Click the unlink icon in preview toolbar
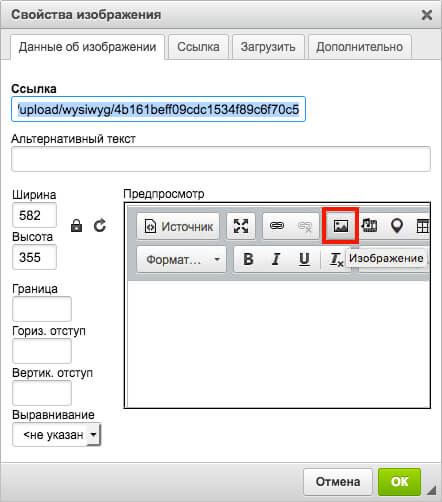The width and height of the screenshot is (442, 502). 305,227
